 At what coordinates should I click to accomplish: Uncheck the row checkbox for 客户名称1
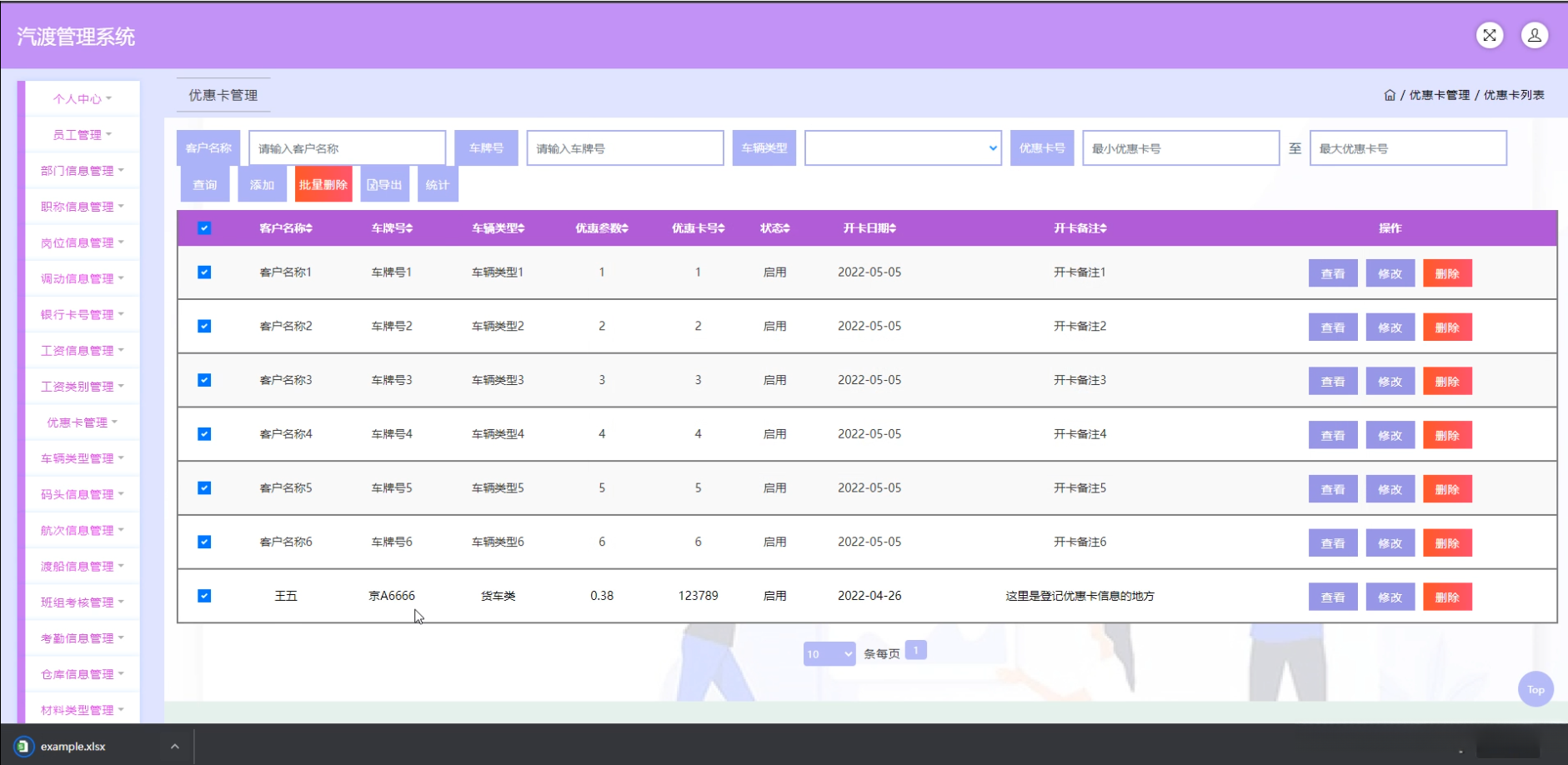tap(204, 272)
